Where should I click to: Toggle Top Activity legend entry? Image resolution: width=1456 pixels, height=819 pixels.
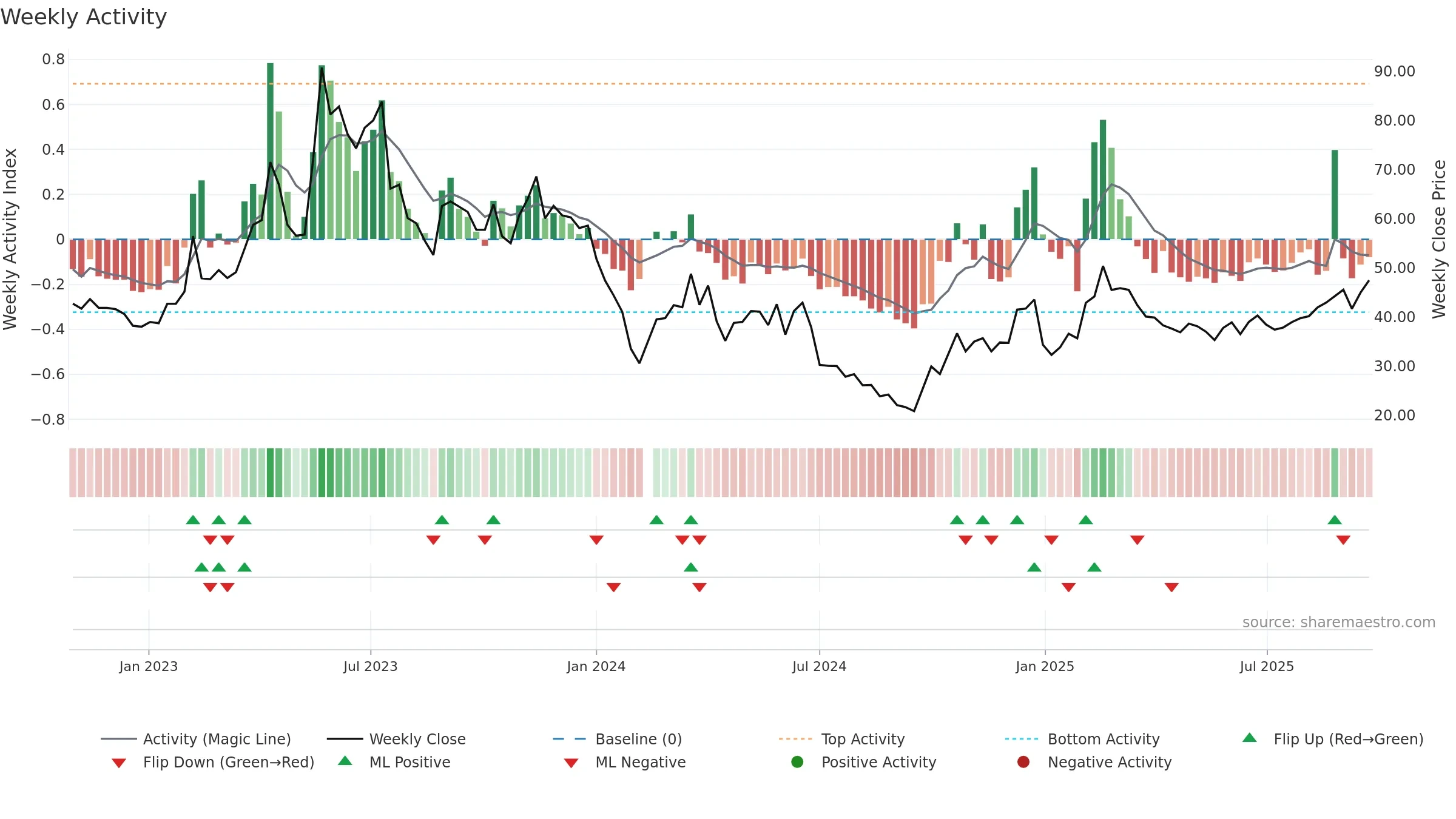(x=842, y=739)
